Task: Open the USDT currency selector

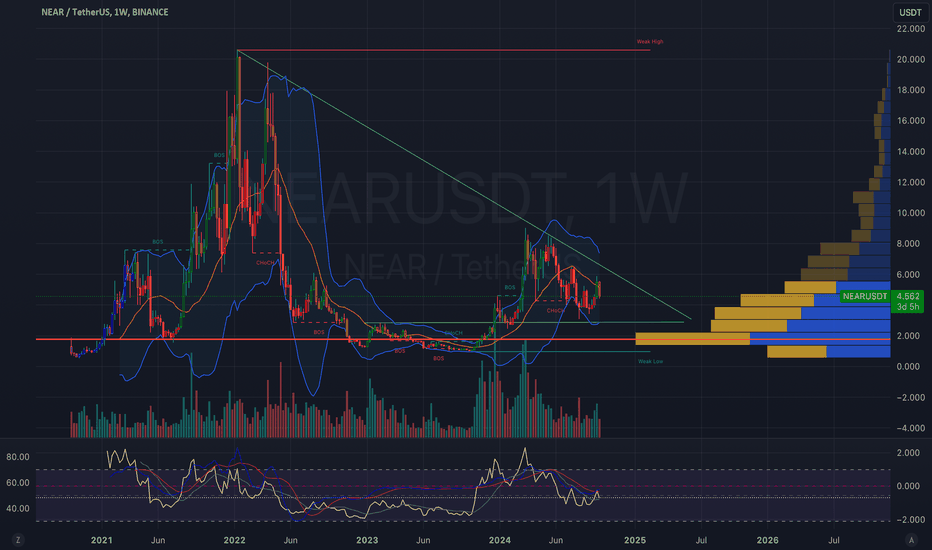Action: point(909,12)
